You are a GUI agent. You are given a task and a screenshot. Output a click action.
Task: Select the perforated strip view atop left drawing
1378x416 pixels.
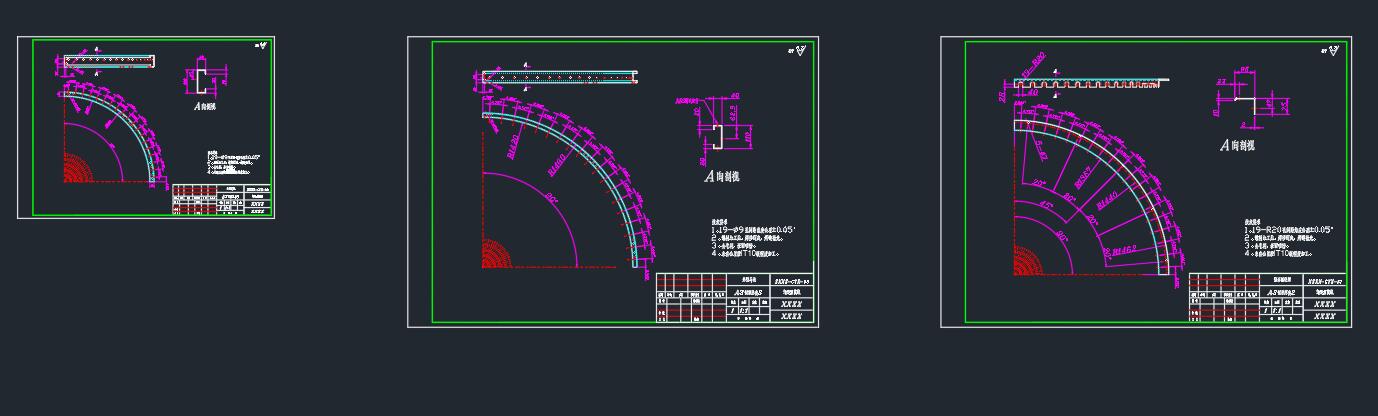pos(110,62)
